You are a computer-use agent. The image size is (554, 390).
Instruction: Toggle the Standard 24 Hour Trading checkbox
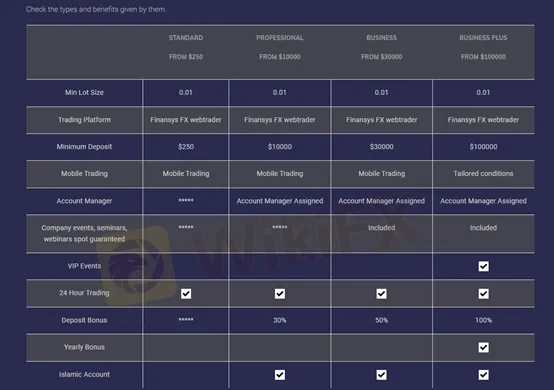point(186,294)
